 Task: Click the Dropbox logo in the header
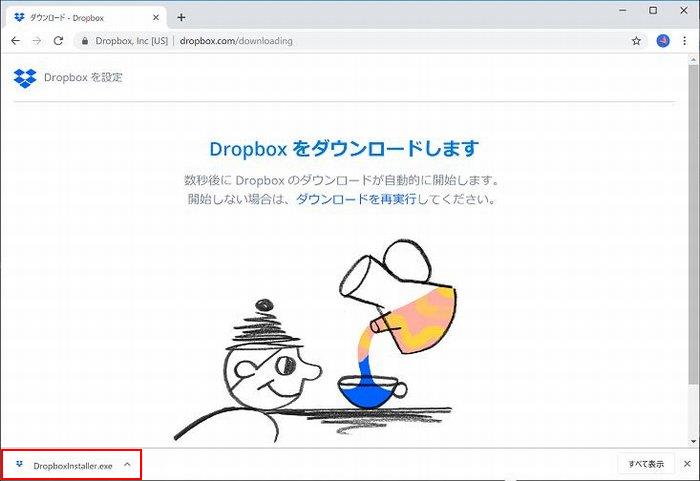click(25, 78)
